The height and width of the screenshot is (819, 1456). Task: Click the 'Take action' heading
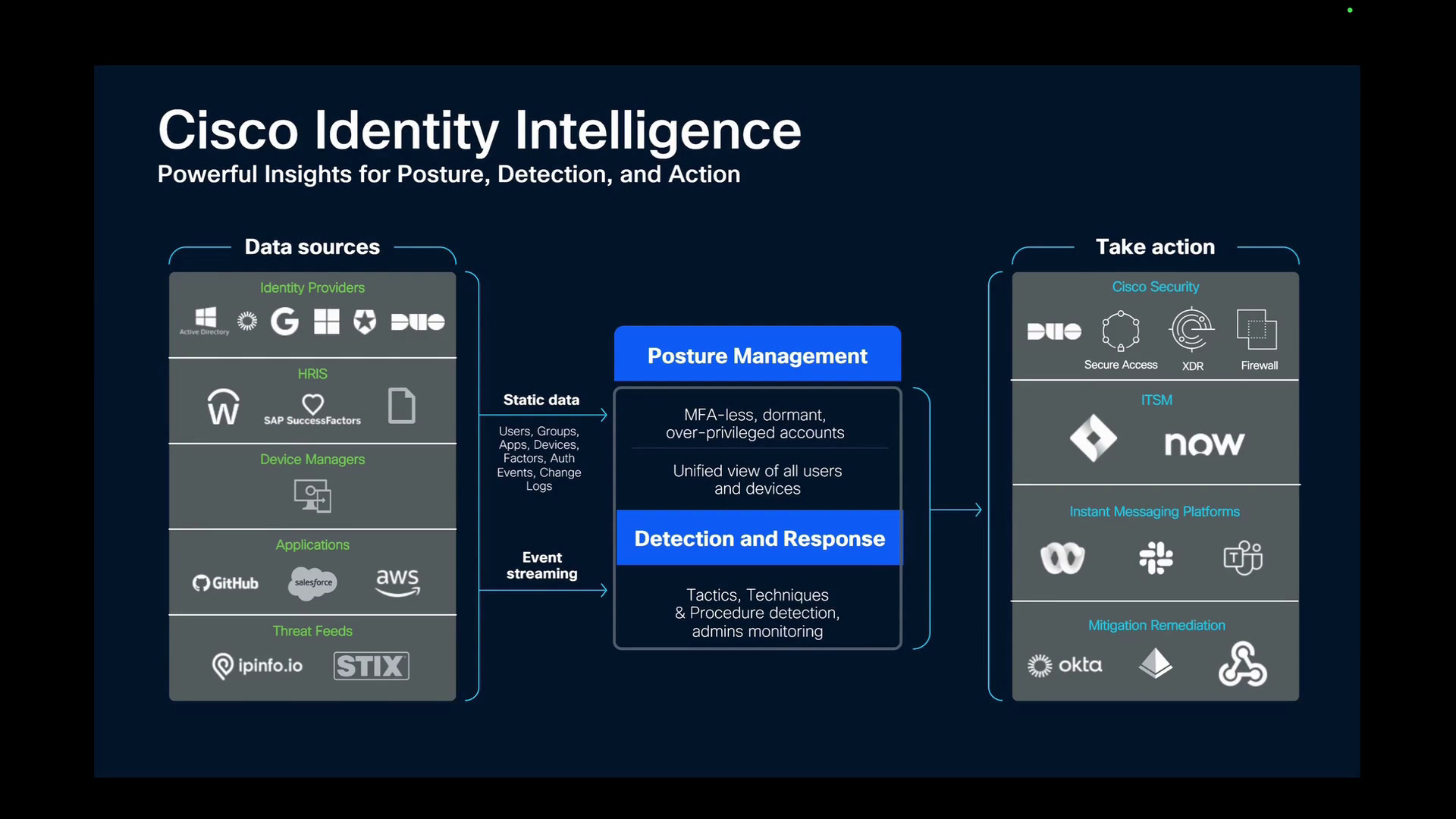pos(1155,246)
